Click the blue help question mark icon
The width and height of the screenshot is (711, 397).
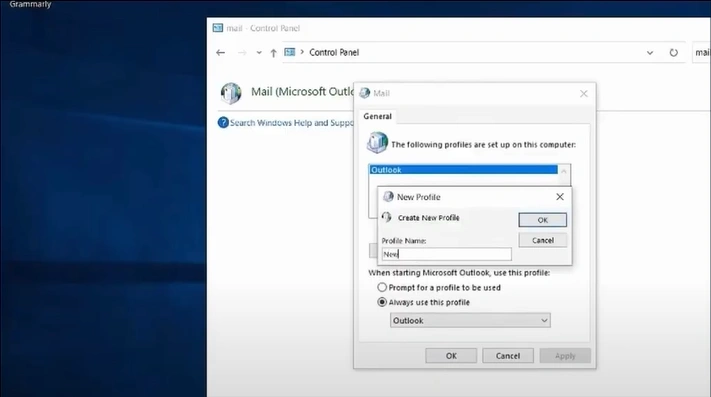point(223,122)
